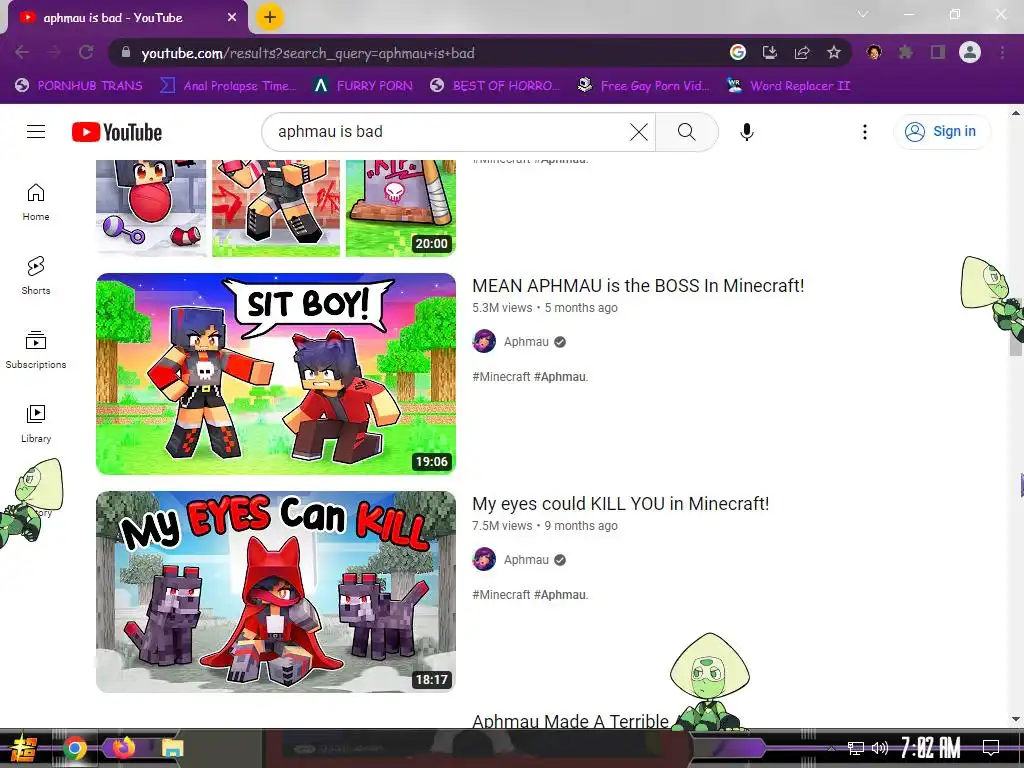Click the magnifying glass search button
This screenshot has height=768, width=1024.
(x=686, y=132)
